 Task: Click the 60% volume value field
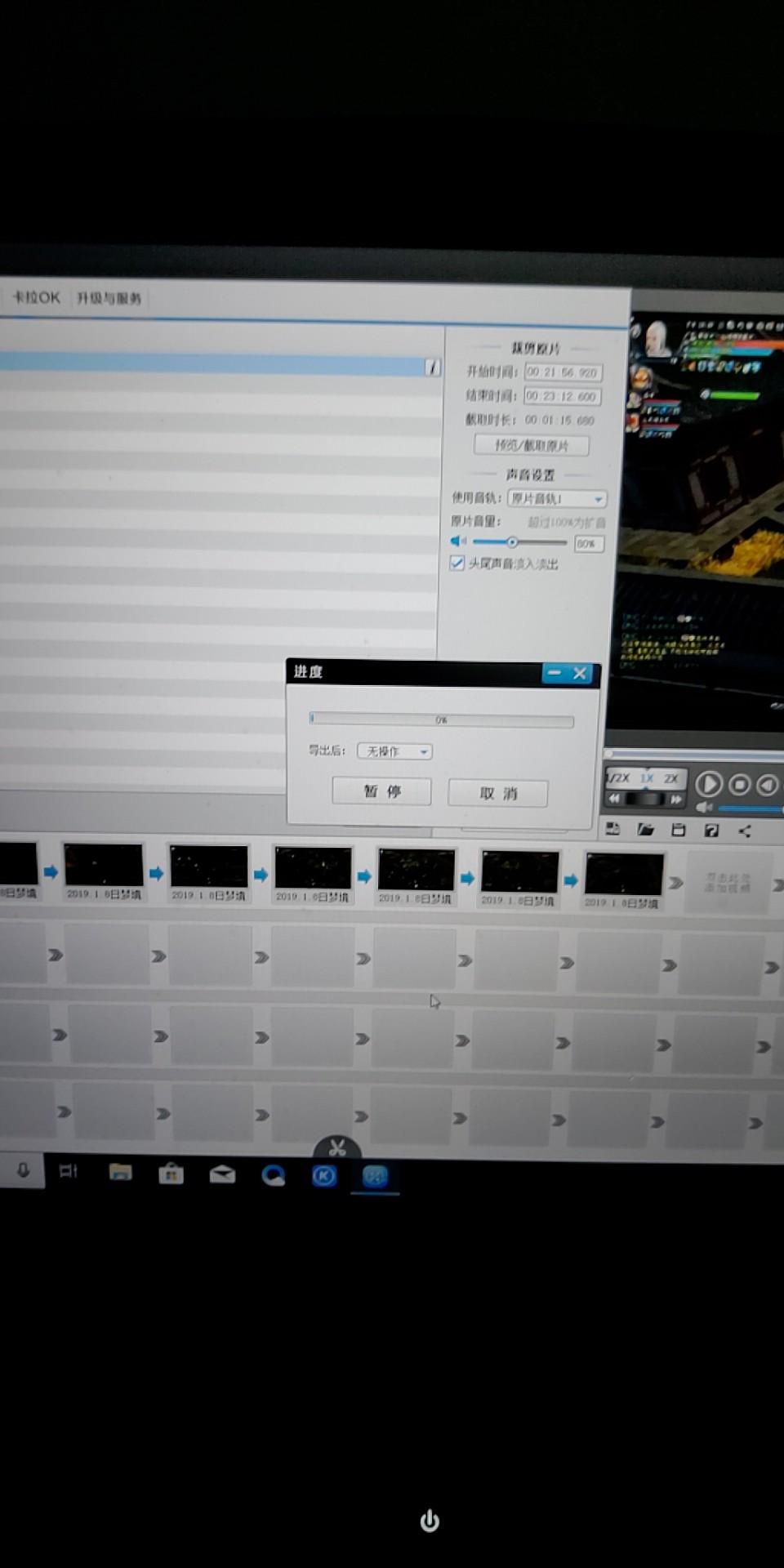tap(589, 544)
